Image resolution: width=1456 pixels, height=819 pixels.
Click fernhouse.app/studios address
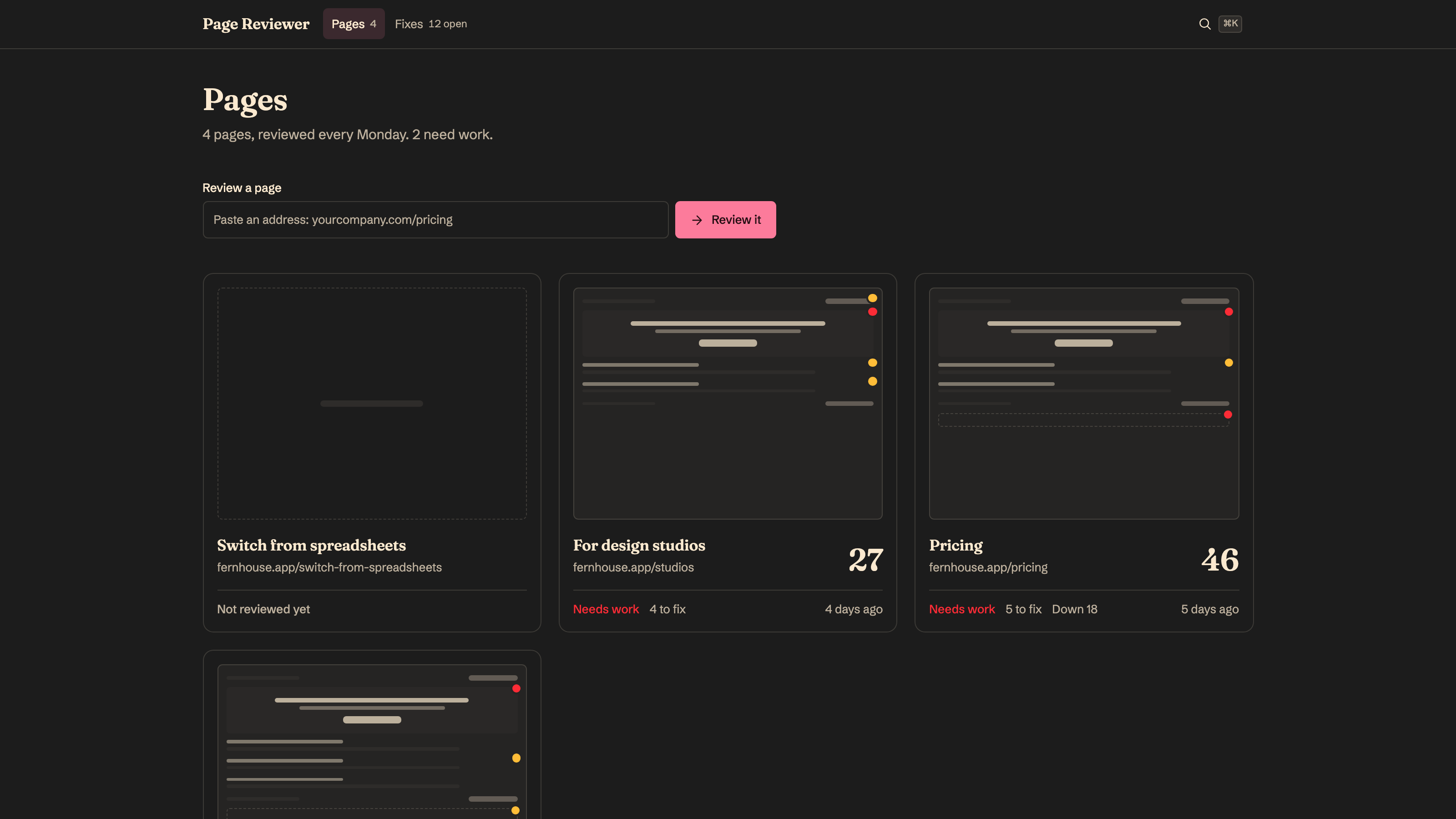tap(633, 567)
